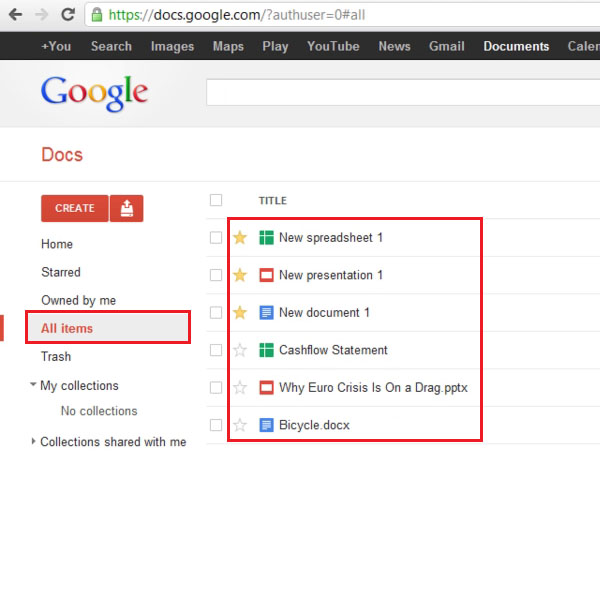Unstar New presentation 1
Viewport: 600px width, 600px height.
point(240,275)
